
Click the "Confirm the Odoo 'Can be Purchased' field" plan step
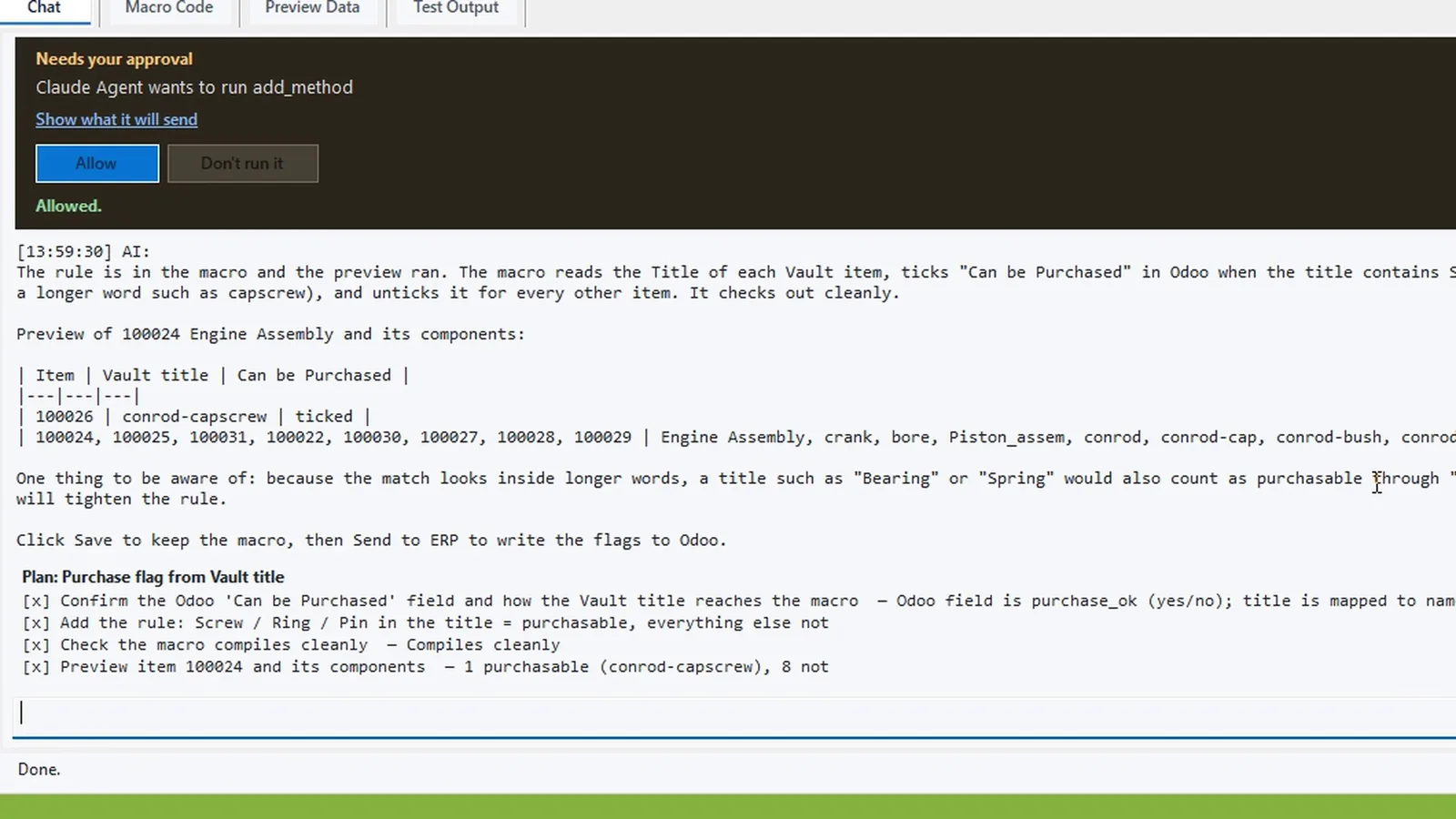pyautogui.click(x=739, y=601)
